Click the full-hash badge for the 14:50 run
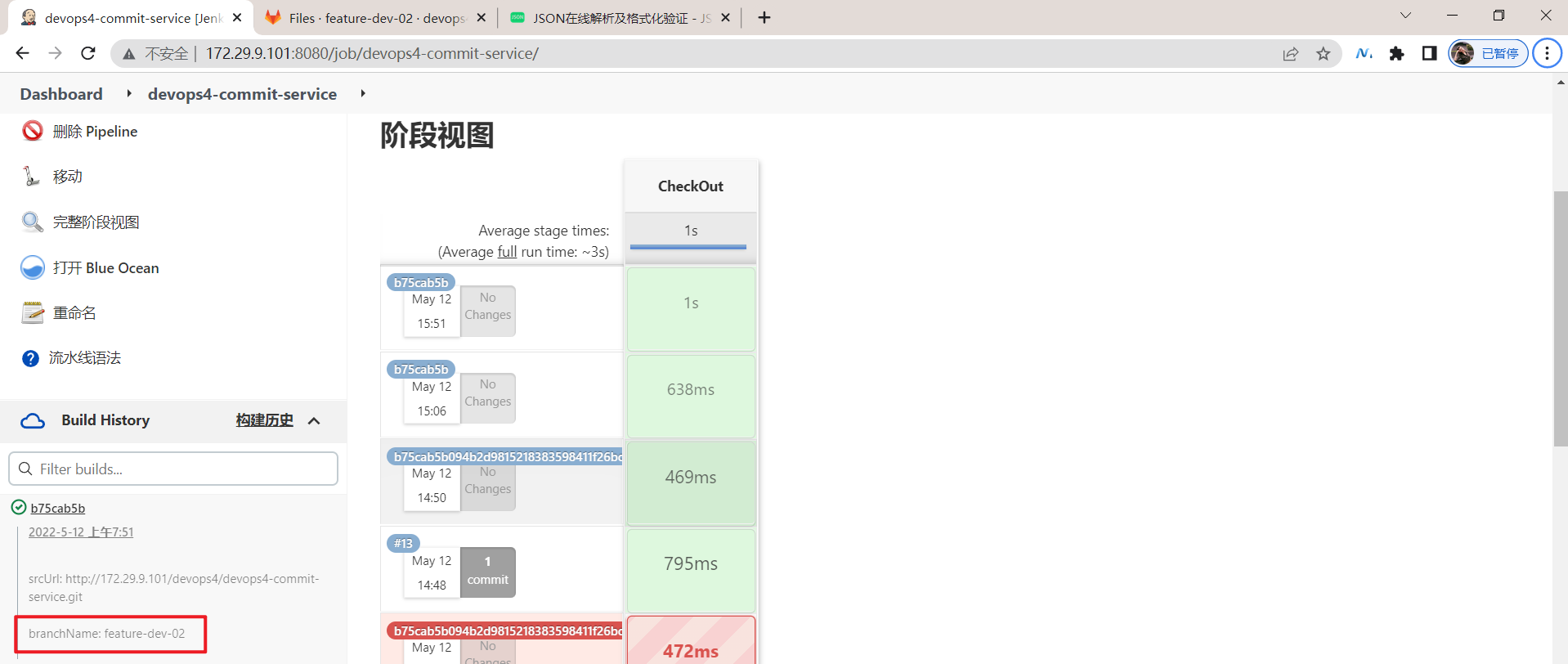The width and height of the screenshot is (1568, 664). [504, 456]
